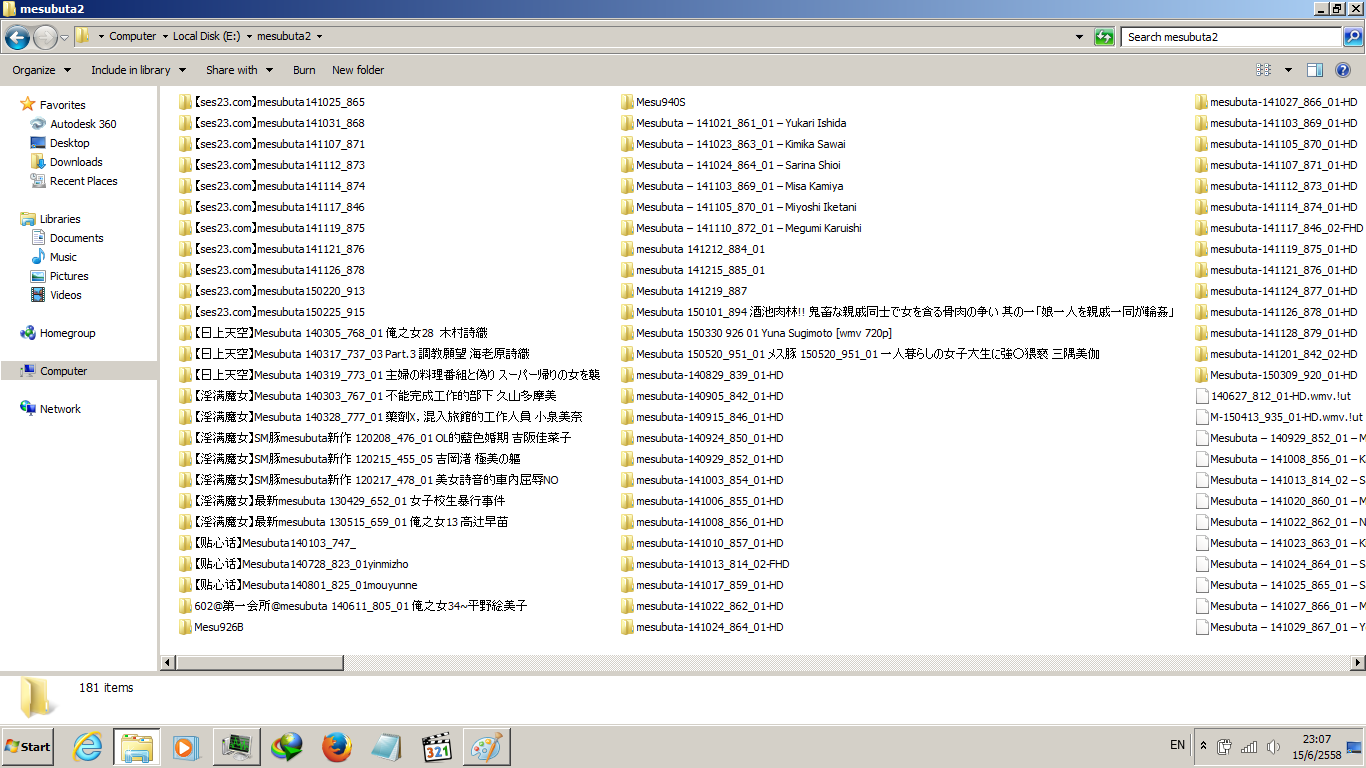Screen dimensions: 1366x768
Task: Open Recent Places in Favorites
Action: click(83, 181)
